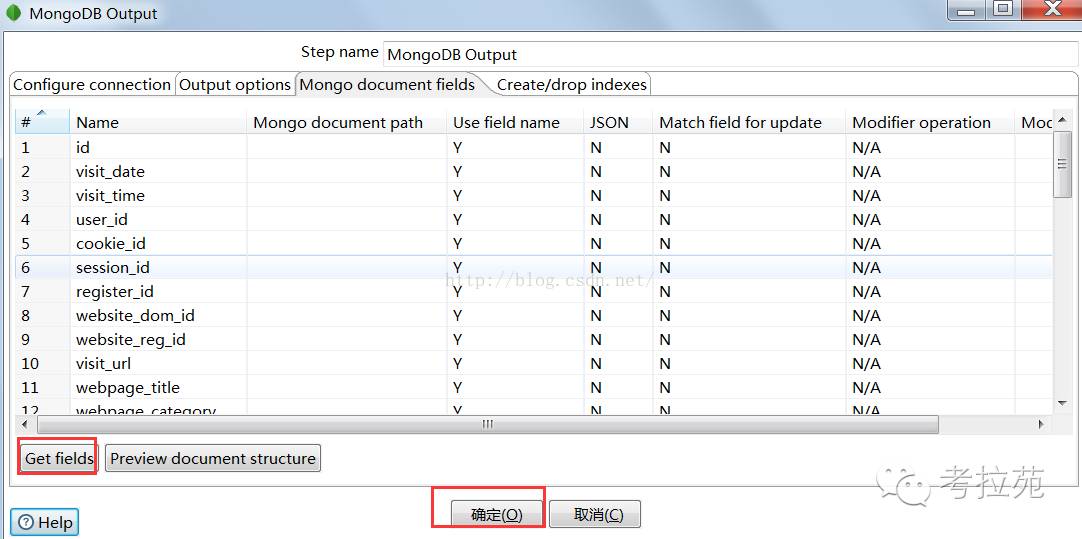Image resolution: width=1082 pixels, height=539 pixels.
Task: Confirm with the 确定(O) button
Action: (x=497, y=515)
